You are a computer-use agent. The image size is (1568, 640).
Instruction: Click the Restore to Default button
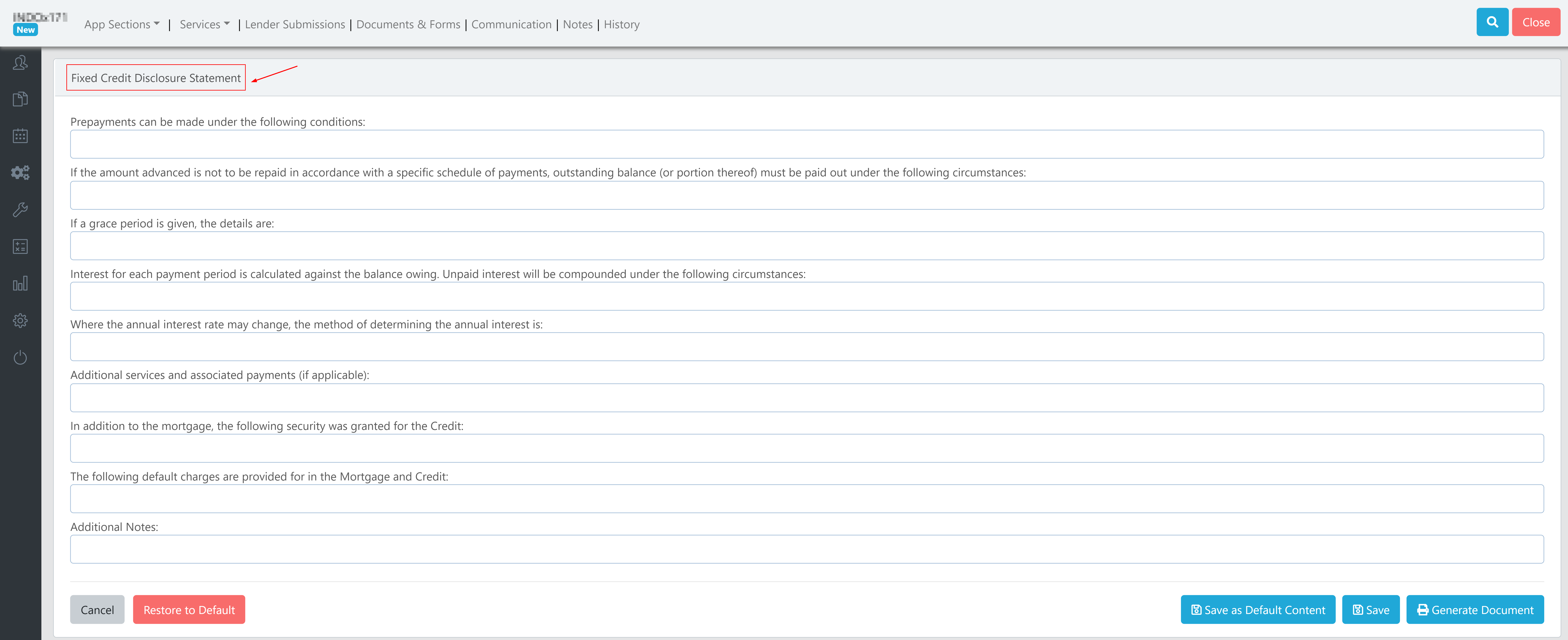pyautogui.click(x=189, y=609)
